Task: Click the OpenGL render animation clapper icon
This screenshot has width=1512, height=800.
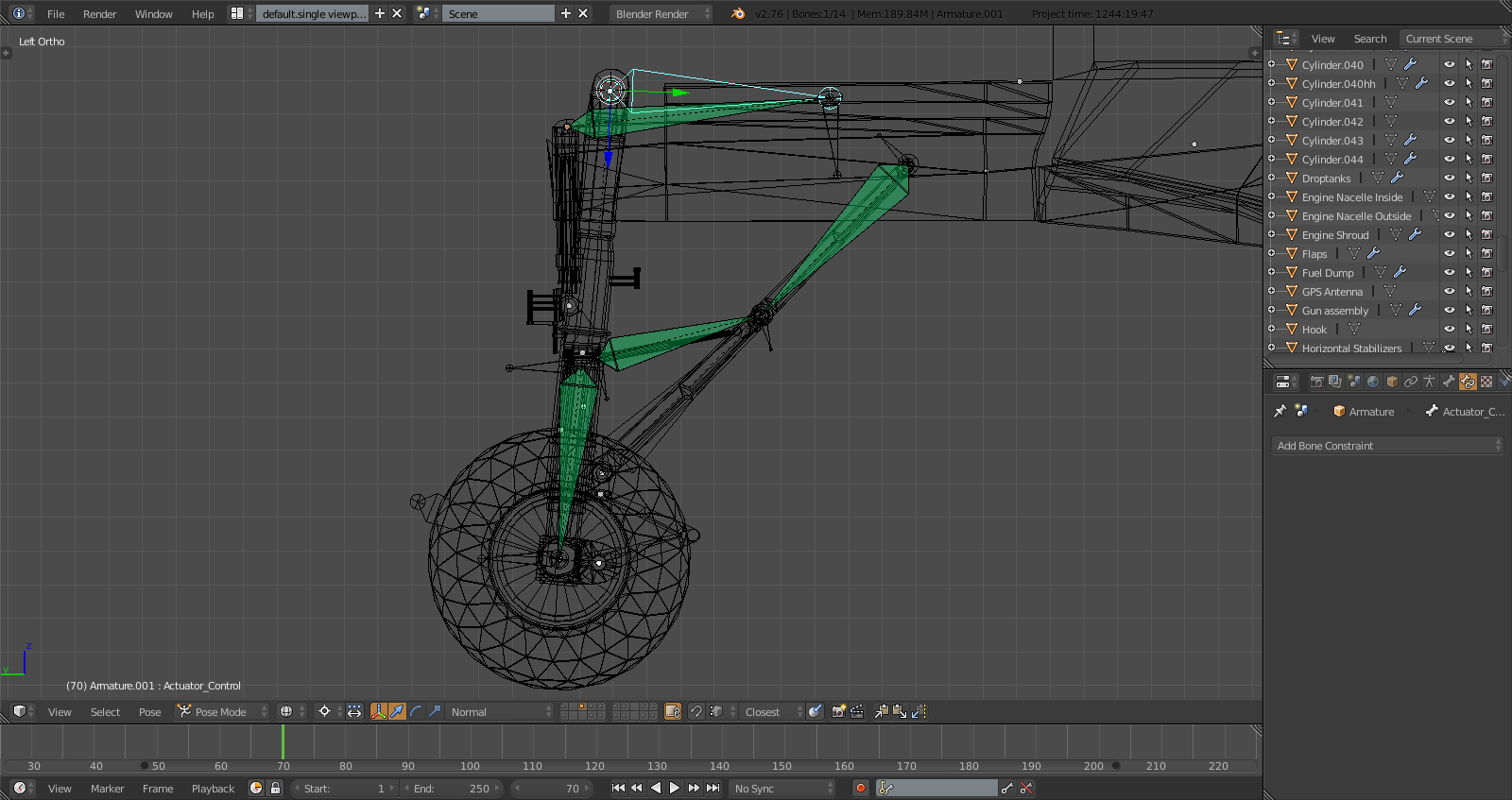Action: pos(857,711)
